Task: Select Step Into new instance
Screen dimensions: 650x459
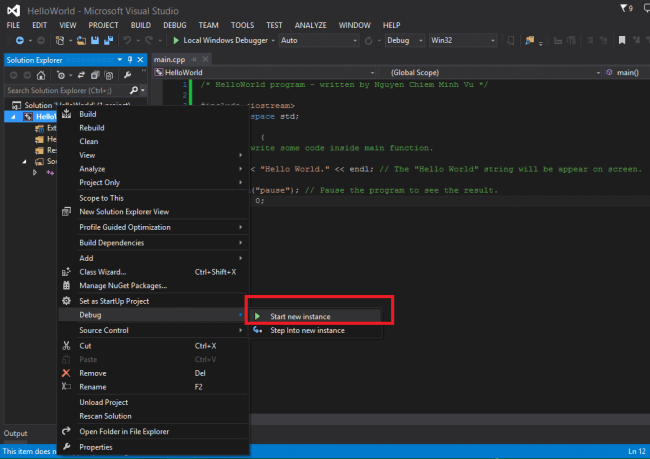Action: (315, 330)
